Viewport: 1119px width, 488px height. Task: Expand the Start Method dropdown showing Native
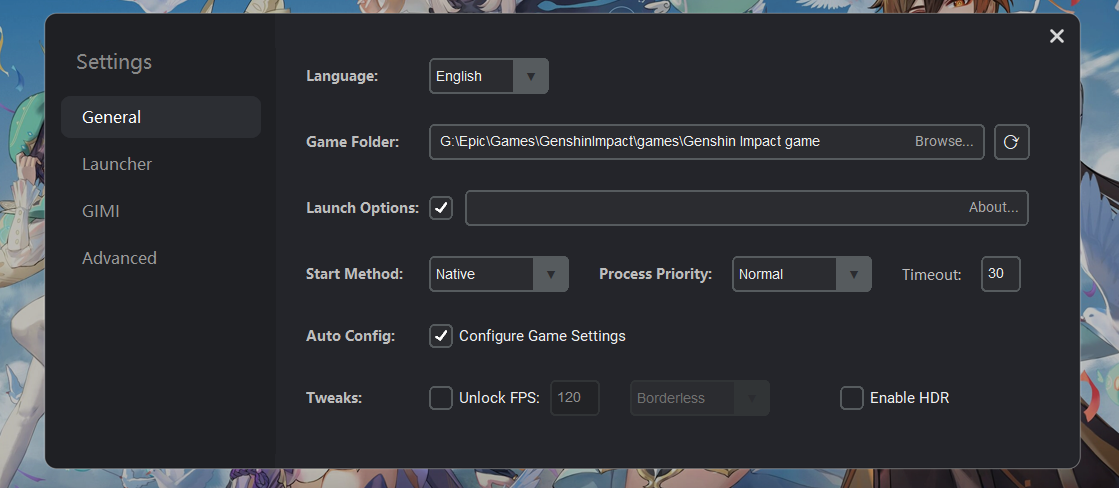click(499, 274)
